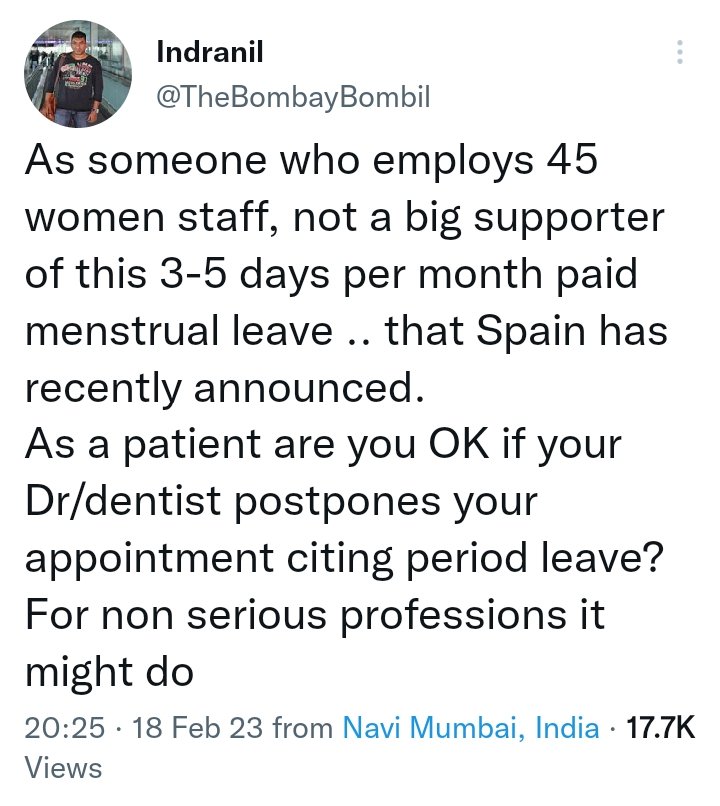Click the 'Dr/dentist postpones your' line
Screen dimensions: 720x806
[281, 501]
